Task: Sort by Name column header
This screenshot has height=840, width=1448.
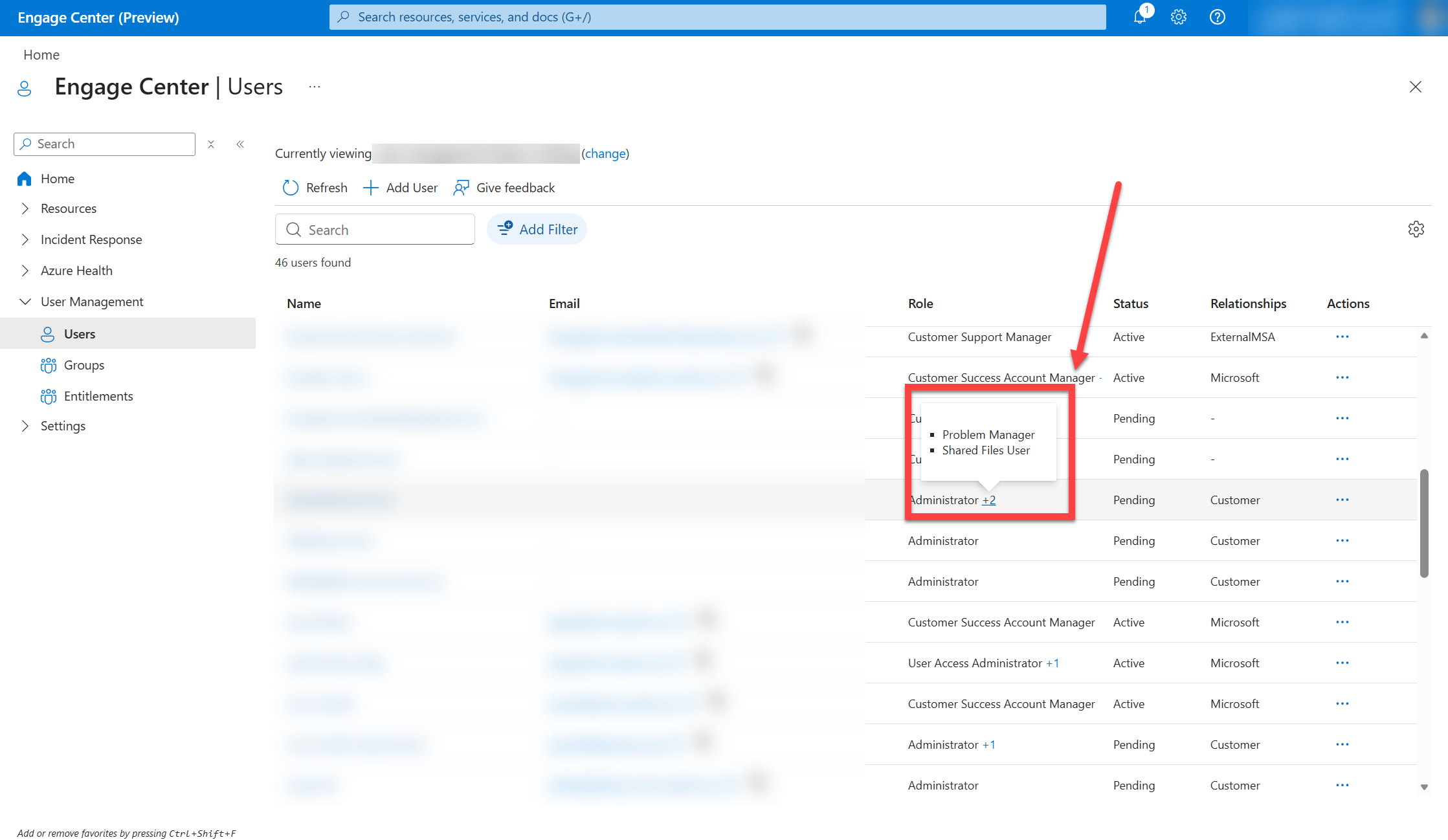Action: pyautogui.click(x=304, y=304)
